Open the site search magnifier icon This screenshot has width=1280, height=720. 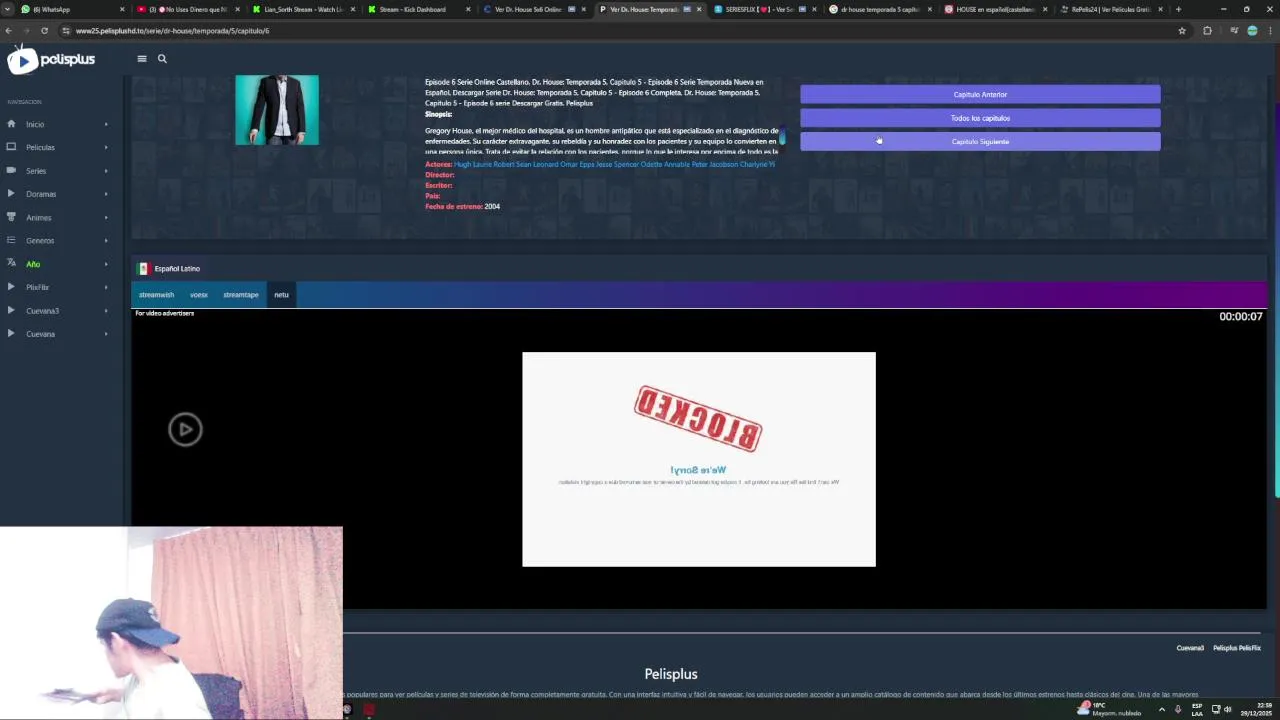point(162,59)
